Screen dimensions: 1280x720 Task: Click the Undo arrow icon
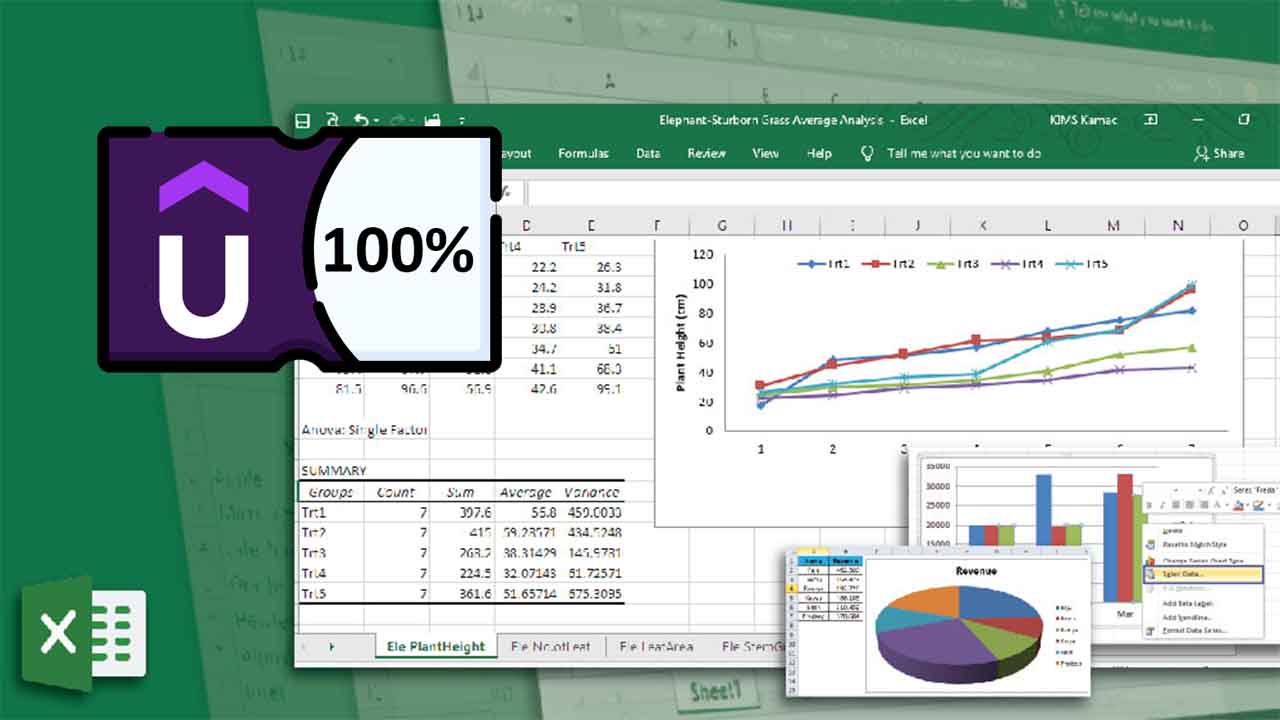coord(360,121)
